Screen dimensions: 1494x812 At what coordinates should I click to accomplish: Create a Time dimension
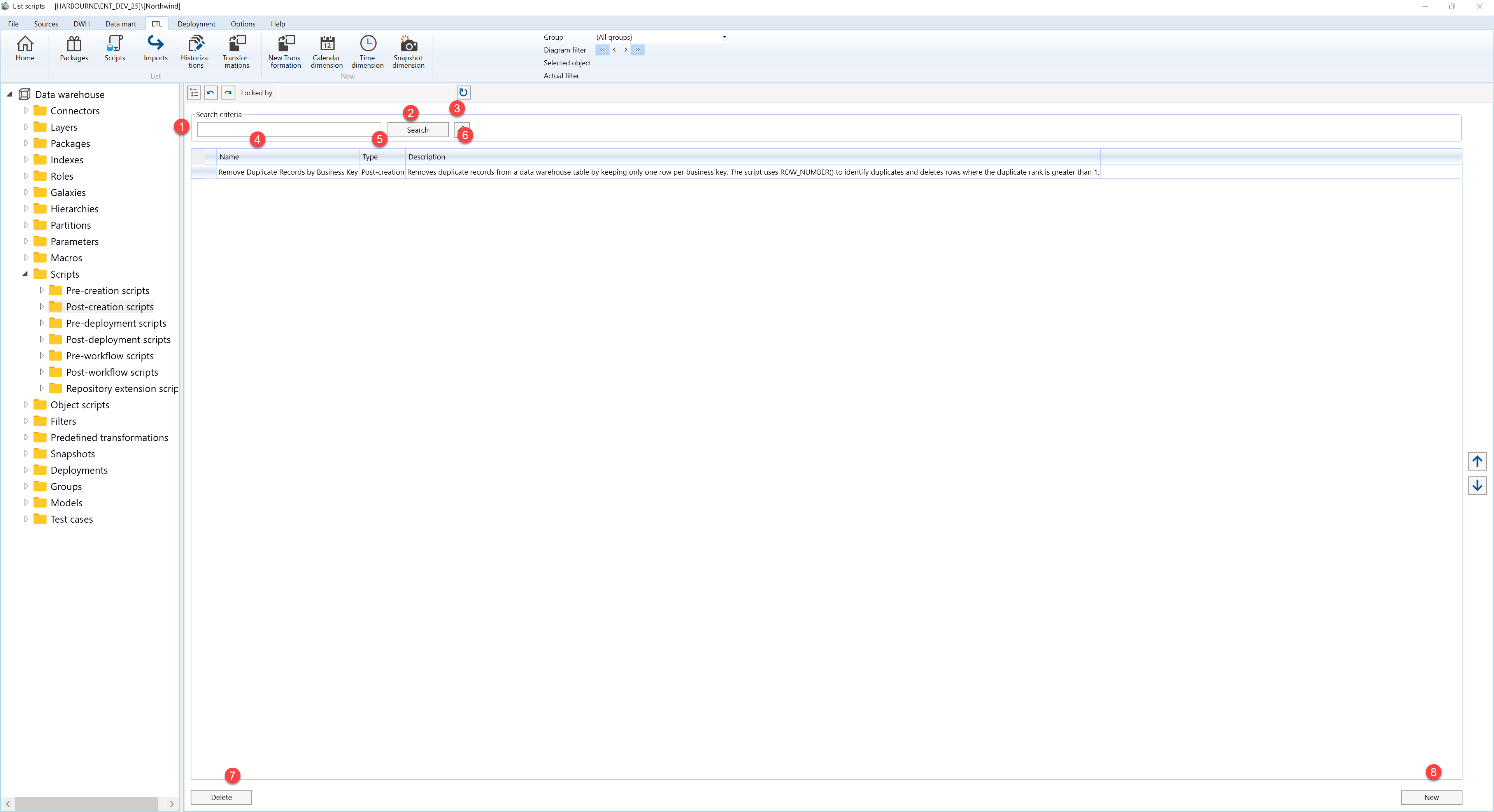click(368, 52)
